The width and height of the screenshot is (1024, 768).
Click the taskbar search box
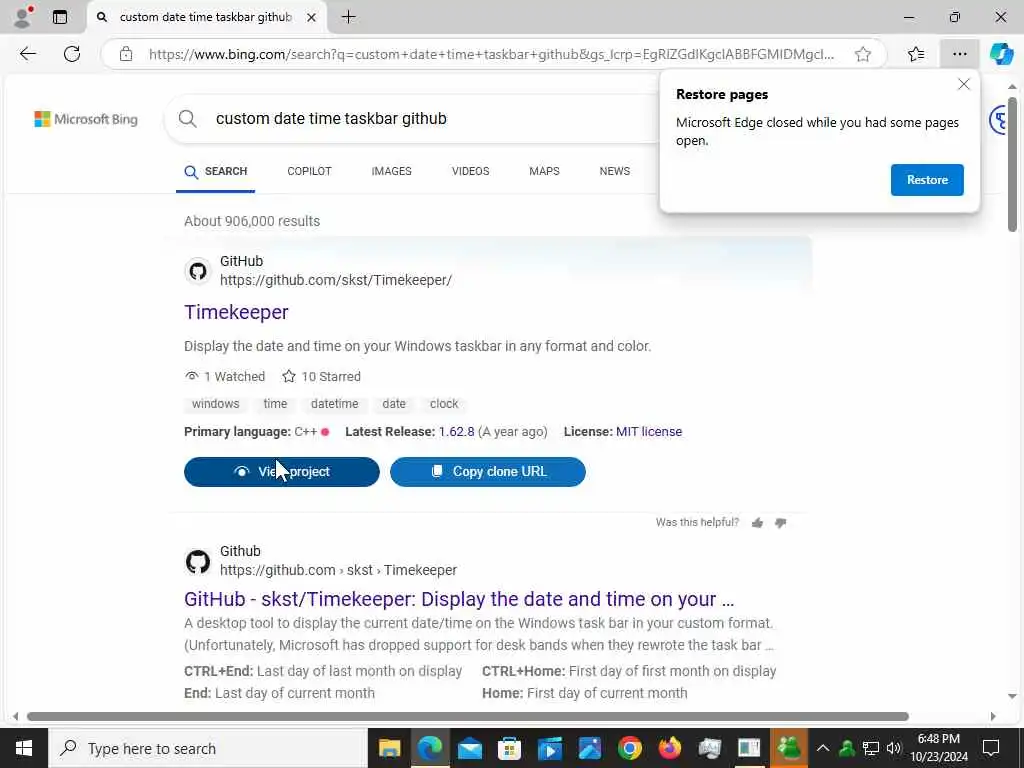(208, 748)
